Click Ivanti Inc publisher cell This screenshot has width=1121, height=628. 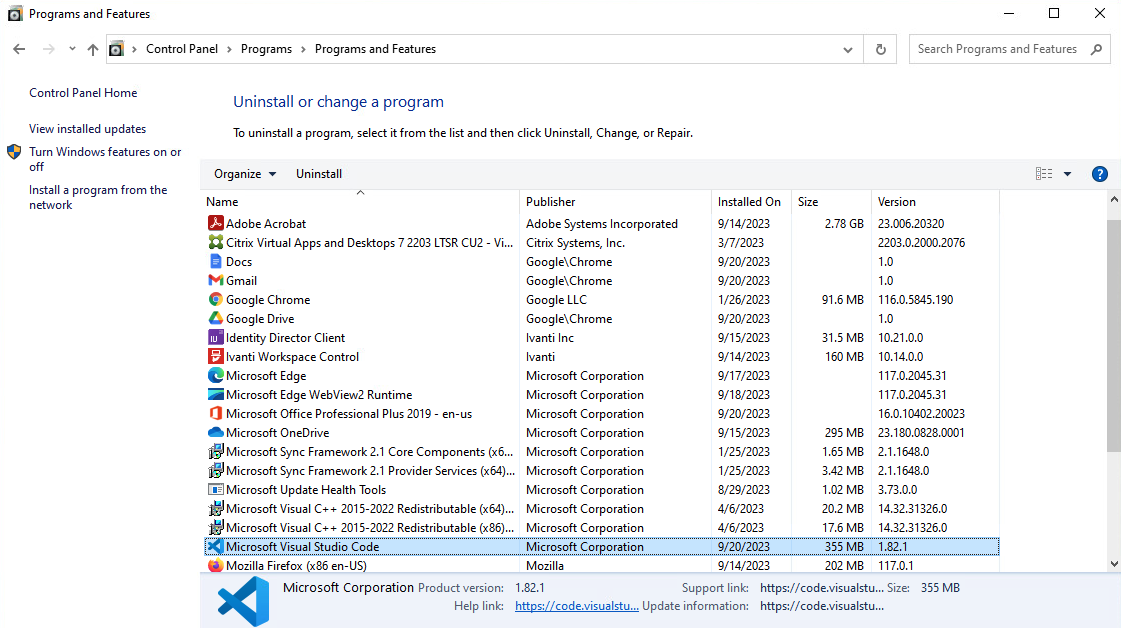(550, 338)
